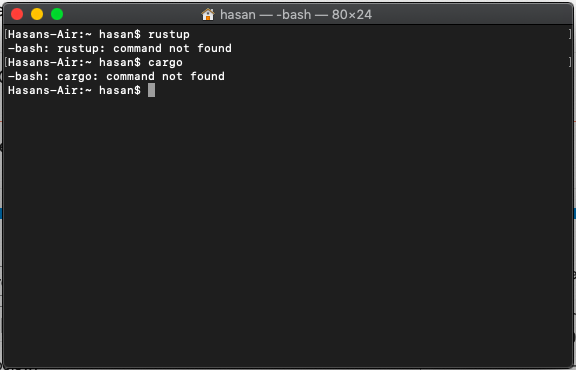
Task: Close the Terminal window with red button
Action: pyautogui.click(x=17, y=14)
